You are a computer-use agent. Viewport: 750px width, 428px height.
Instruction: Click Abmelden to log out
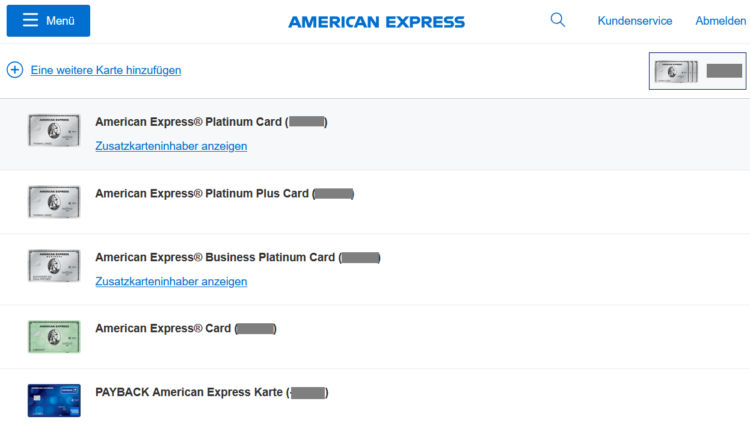[x=720, y=21]
